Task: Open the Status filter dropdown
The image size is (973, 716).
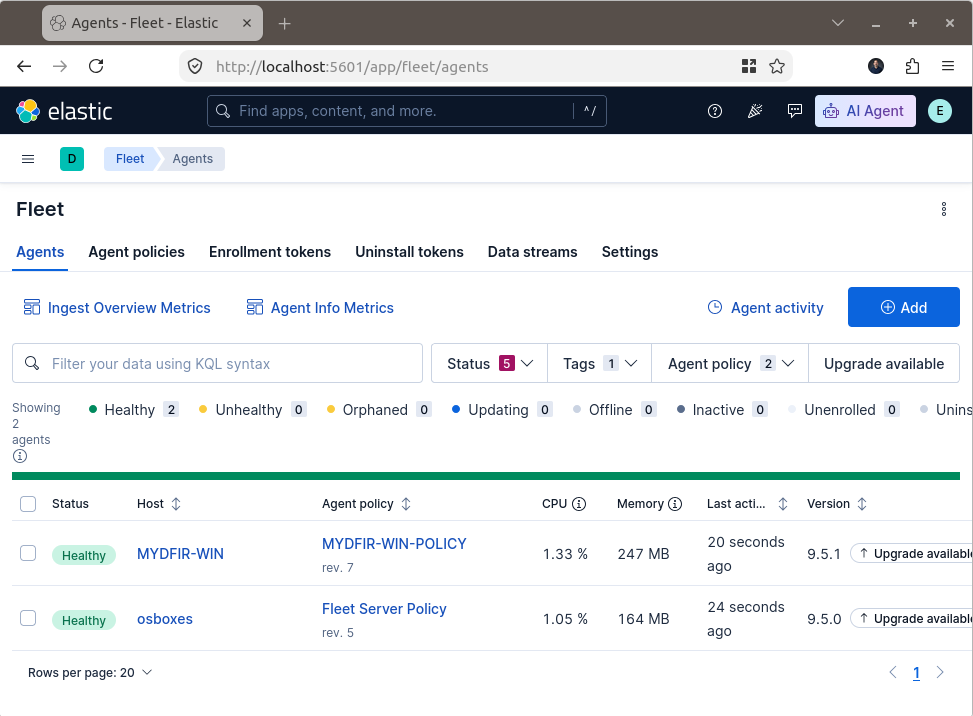Action: click(490, 364)
